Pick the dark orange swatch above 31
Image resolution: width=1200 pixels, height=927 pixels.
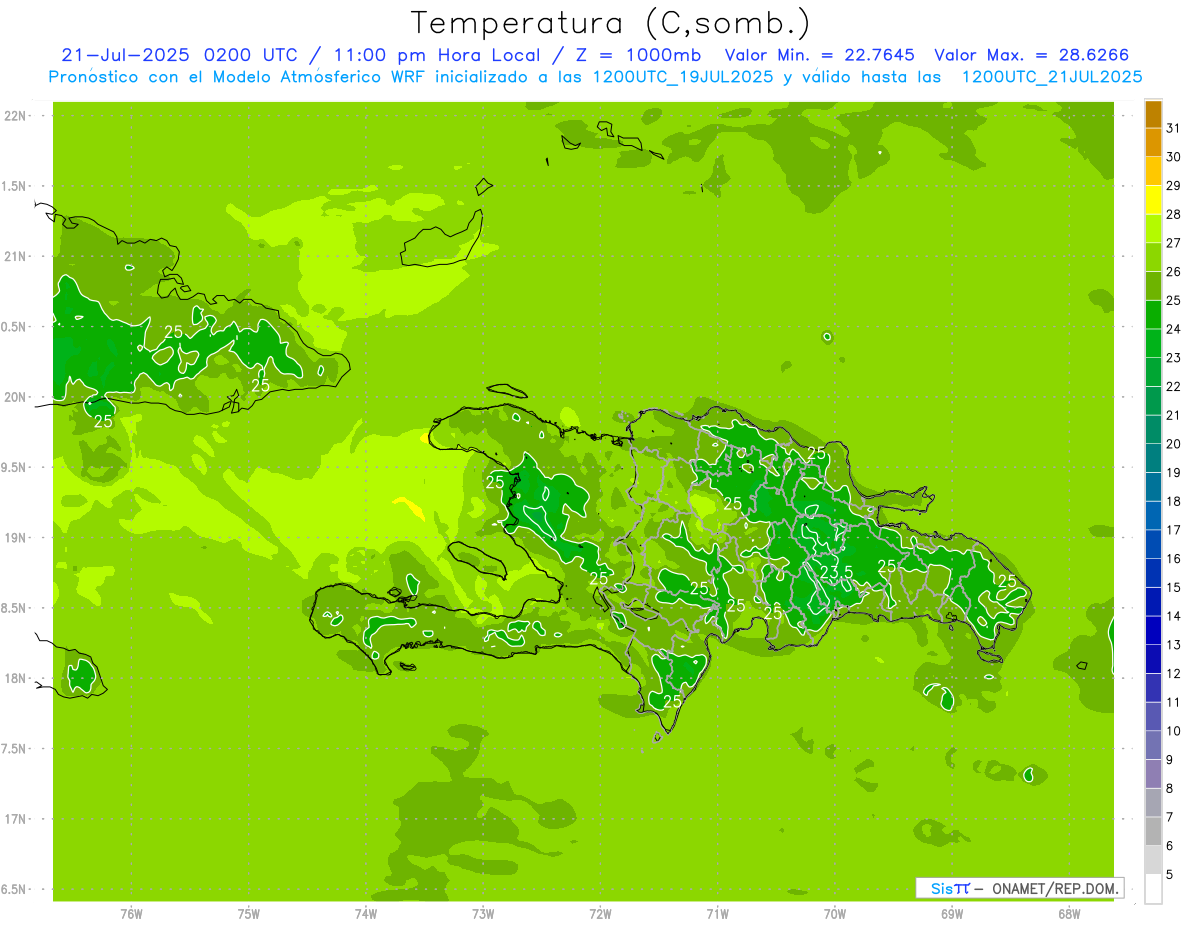1153,114
